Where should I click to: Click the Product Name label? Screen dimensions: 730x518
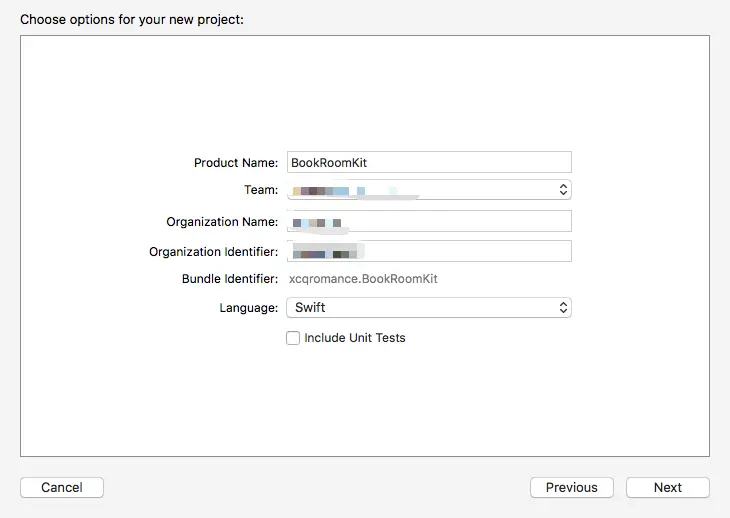(236, 162)
